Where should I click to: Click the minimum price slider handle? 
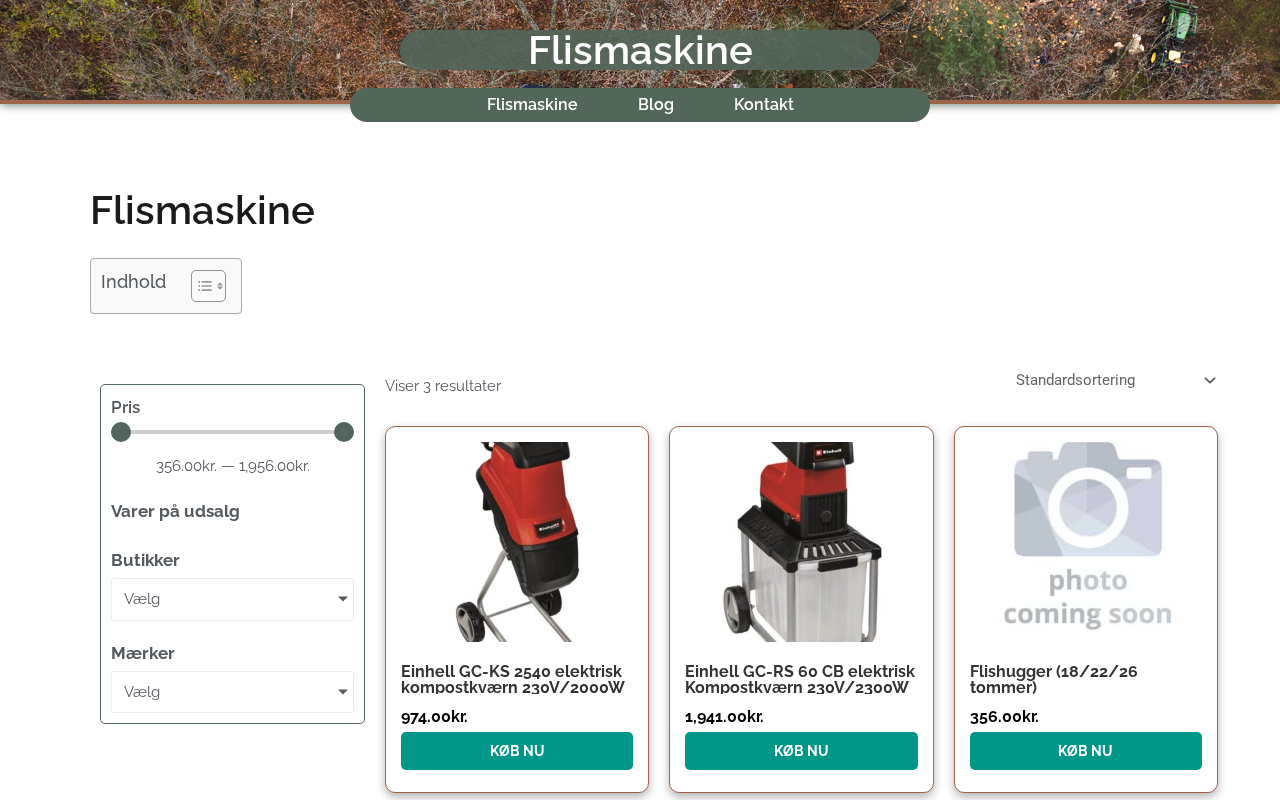point(121,432)
